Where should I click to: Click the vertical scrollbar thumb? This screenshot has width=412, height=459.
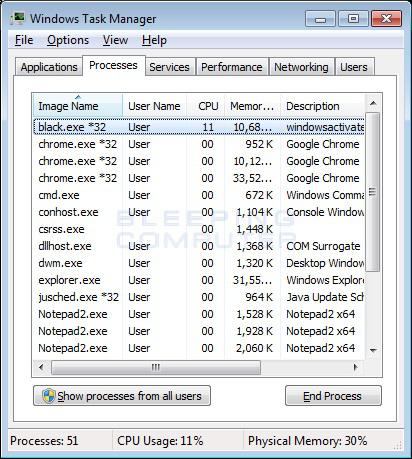pyautogui.click(x=373, y=192)
